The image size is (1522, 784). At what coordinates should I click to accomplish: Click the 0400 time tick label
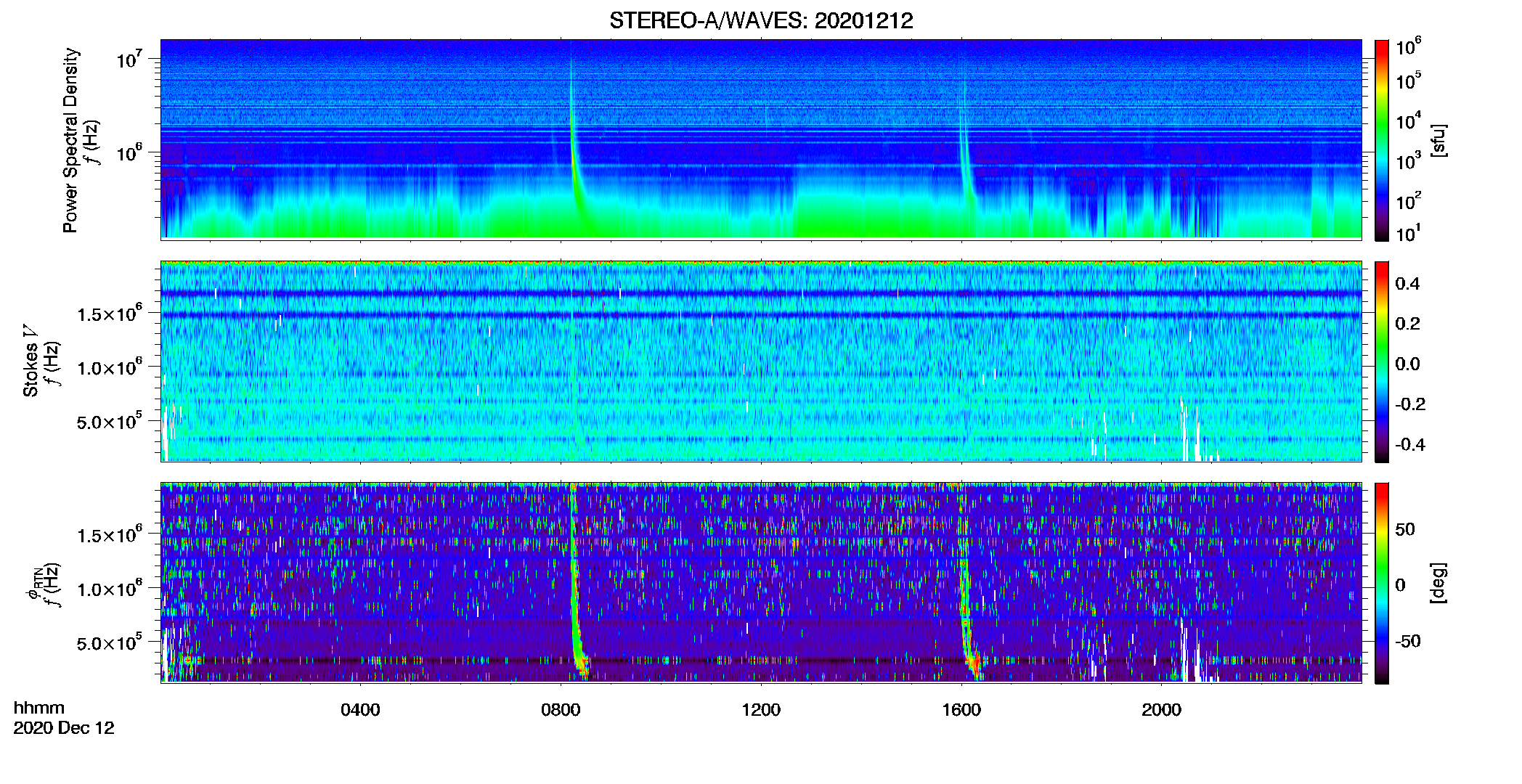360,709
